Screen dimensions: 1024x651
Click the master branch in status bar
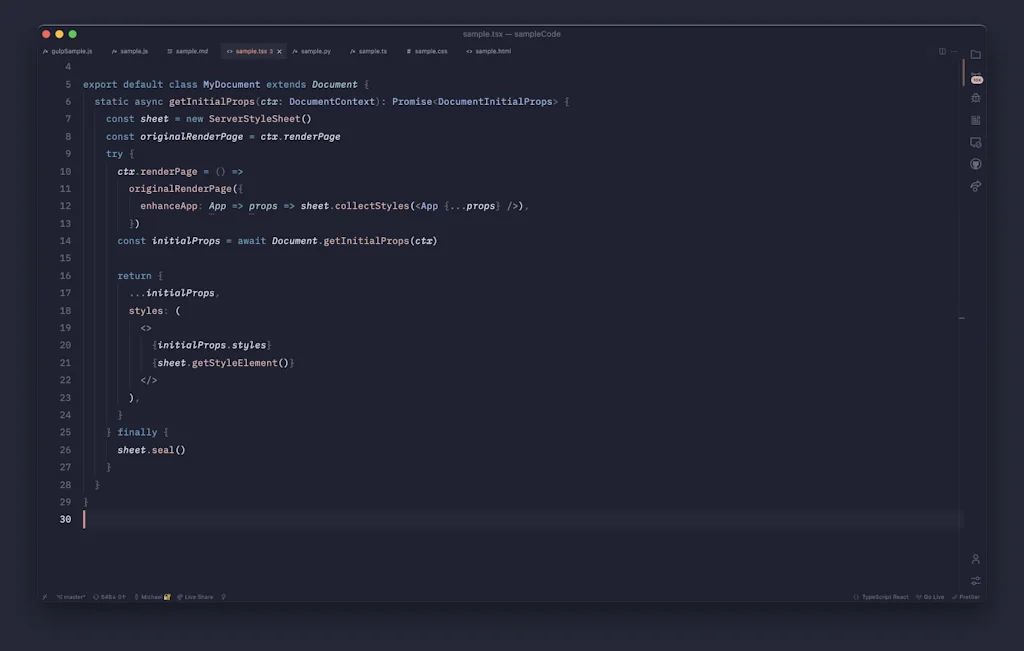coord(70,597)
